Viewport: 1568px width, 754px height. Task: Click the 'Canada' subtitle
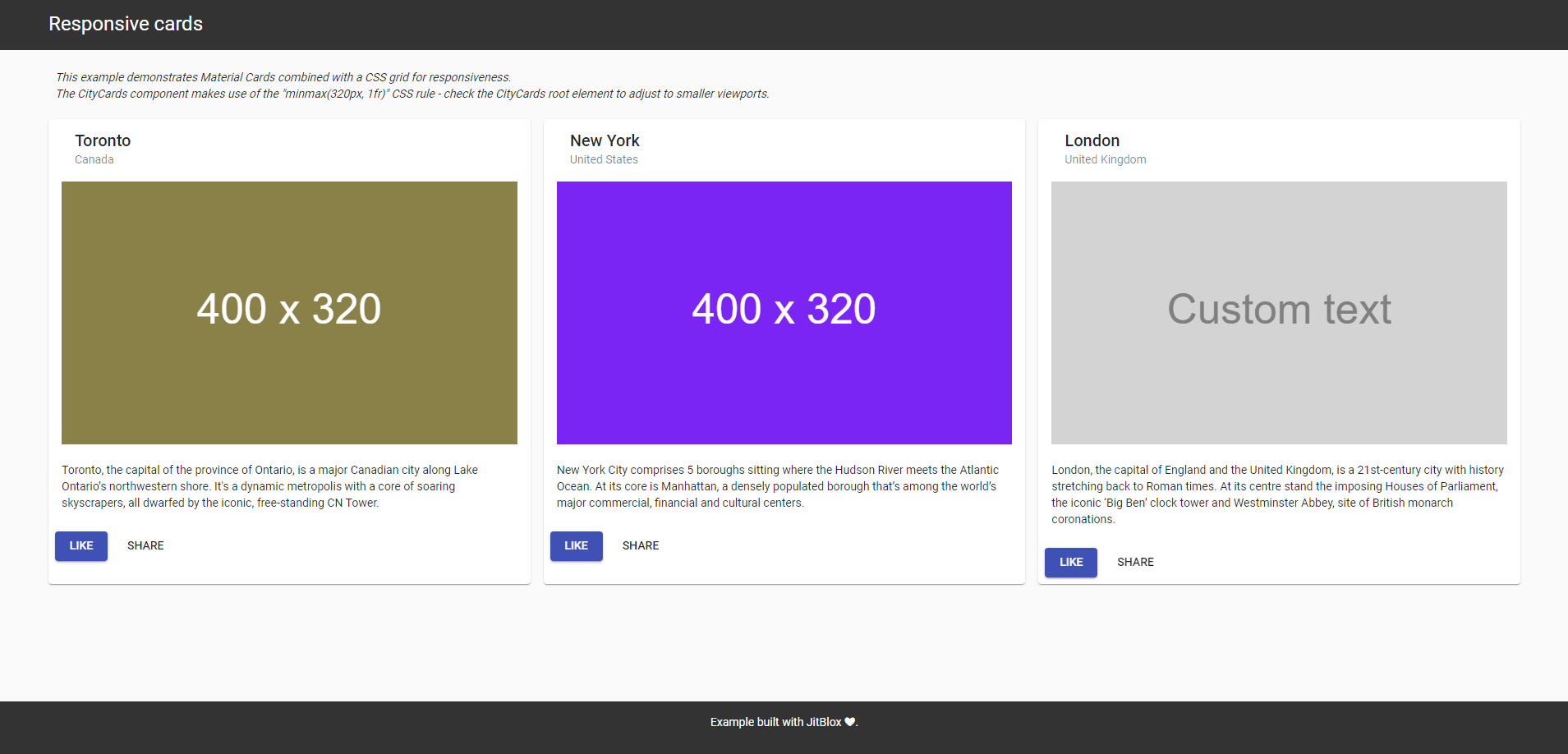click(x=94, y=159)
